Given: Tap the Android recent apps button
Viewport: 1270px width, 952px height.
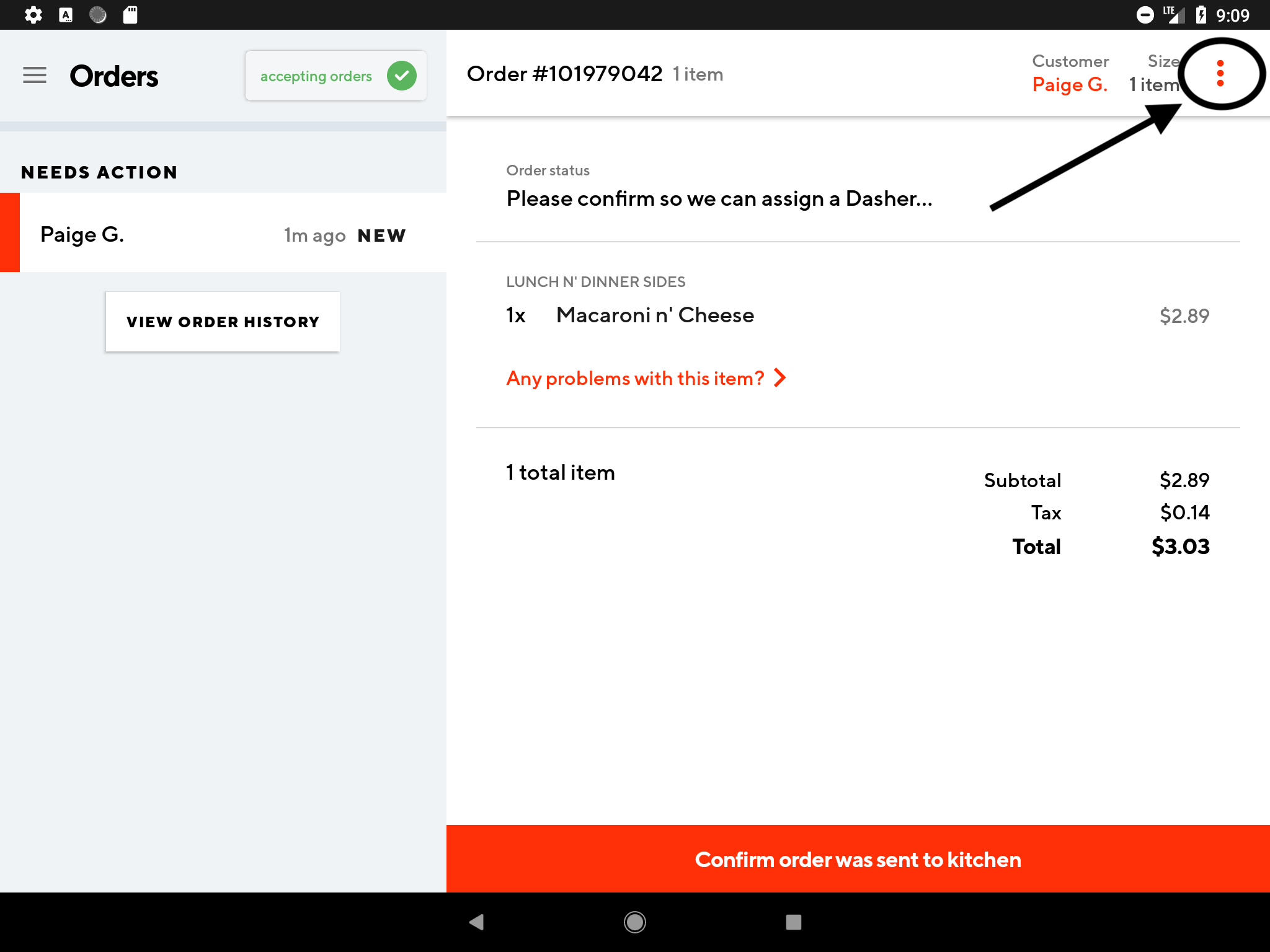Looking at the screenshot, I should [x=793, y=922].
